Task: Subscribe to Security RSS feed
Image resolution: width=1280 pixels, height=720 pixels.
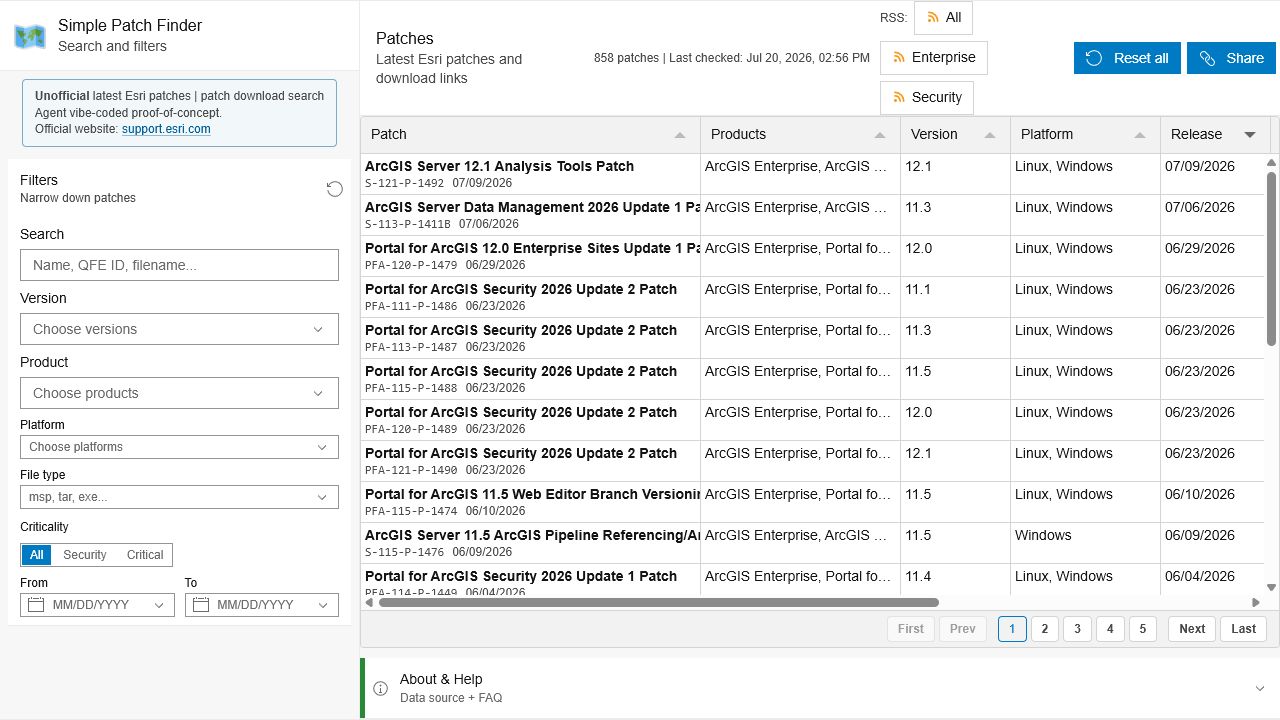Action: click(x=926, y=98)
